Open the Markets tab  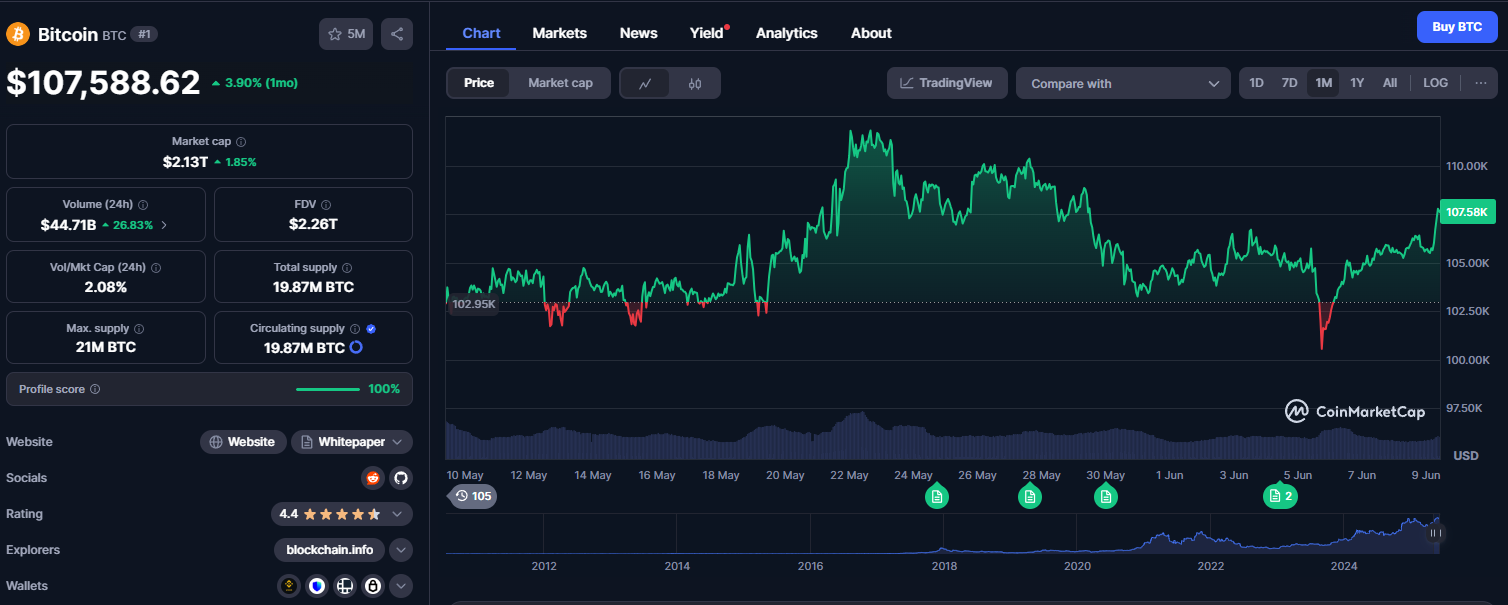[x=560, y=33]
